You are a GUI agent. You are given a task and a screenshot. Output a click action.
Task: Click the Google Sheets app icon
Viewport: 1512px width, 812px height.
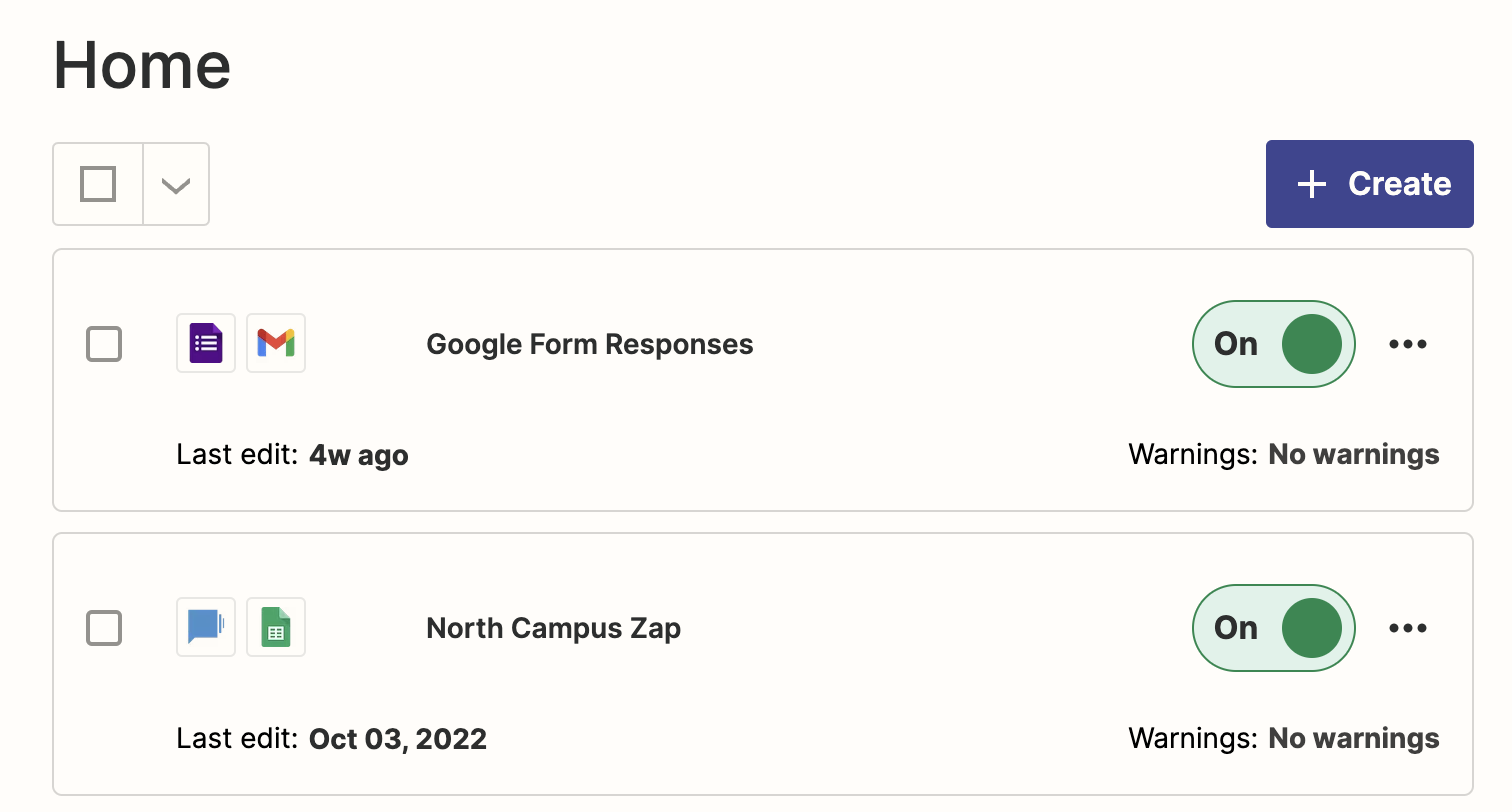click(x=276, y=627)
